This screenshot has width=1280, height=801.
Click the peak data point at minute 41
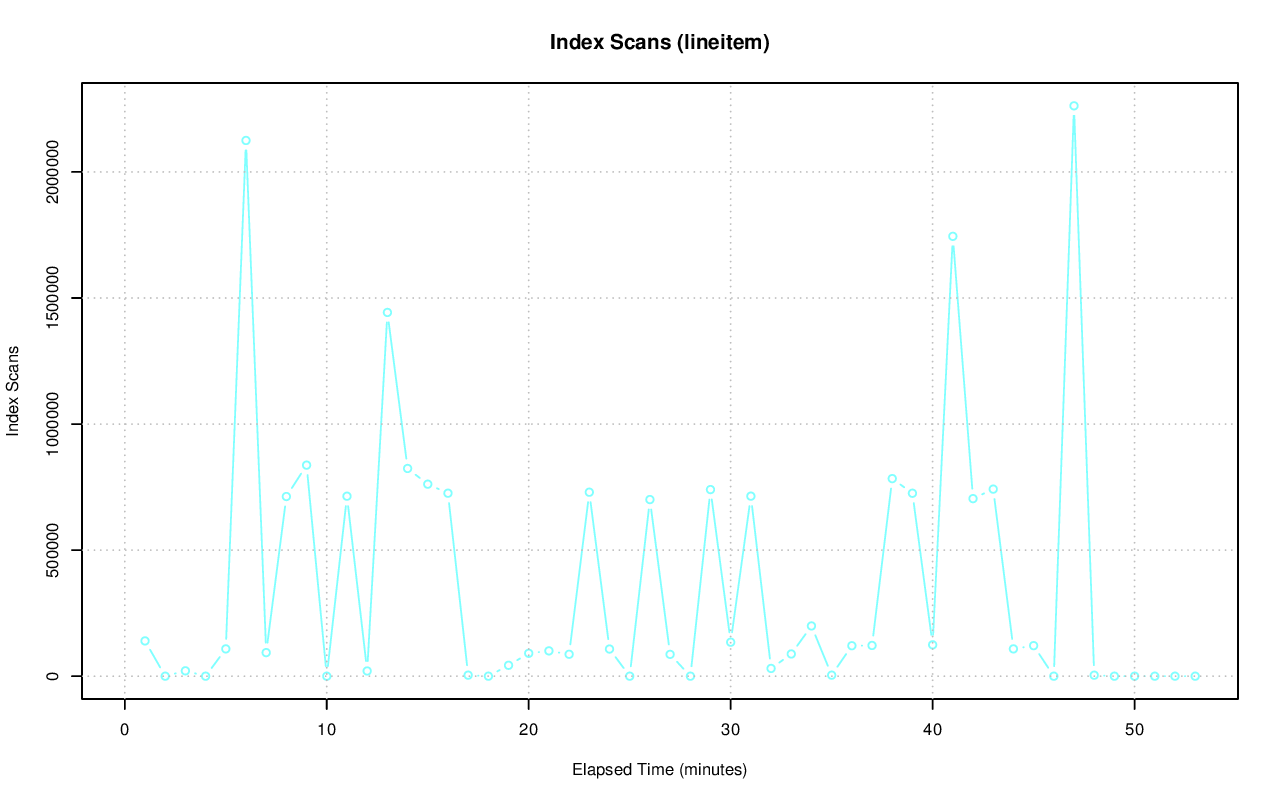[x=953, y=237]
